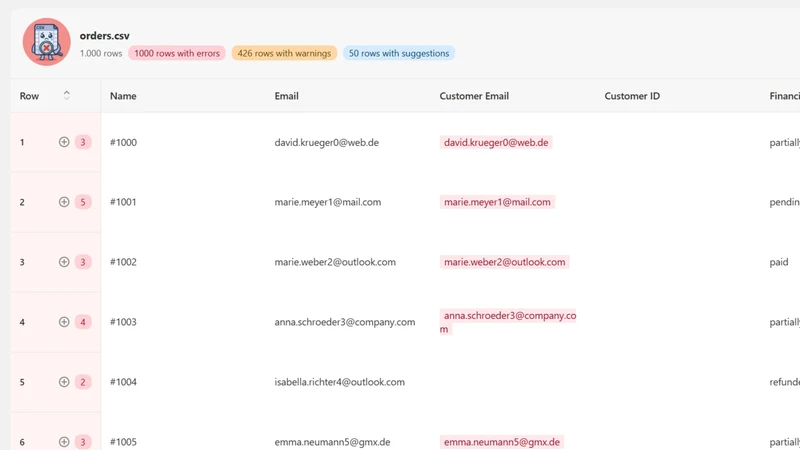Click the Customer Email column header
This screenshot has height=450, width=800.
(474, 96)
